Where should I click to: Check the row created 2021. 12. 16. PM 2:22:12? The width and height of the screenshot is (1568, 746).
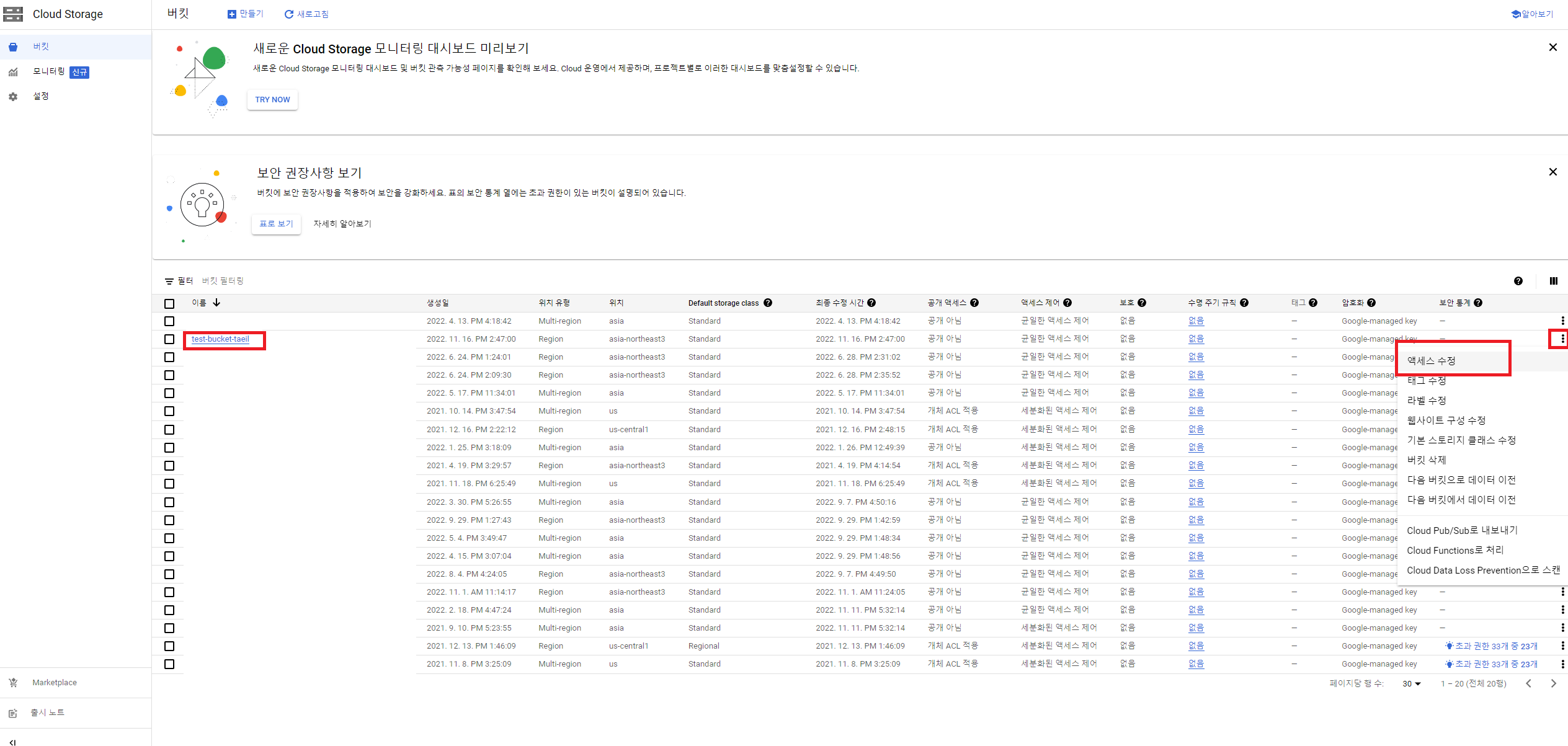tap(169, 430)
